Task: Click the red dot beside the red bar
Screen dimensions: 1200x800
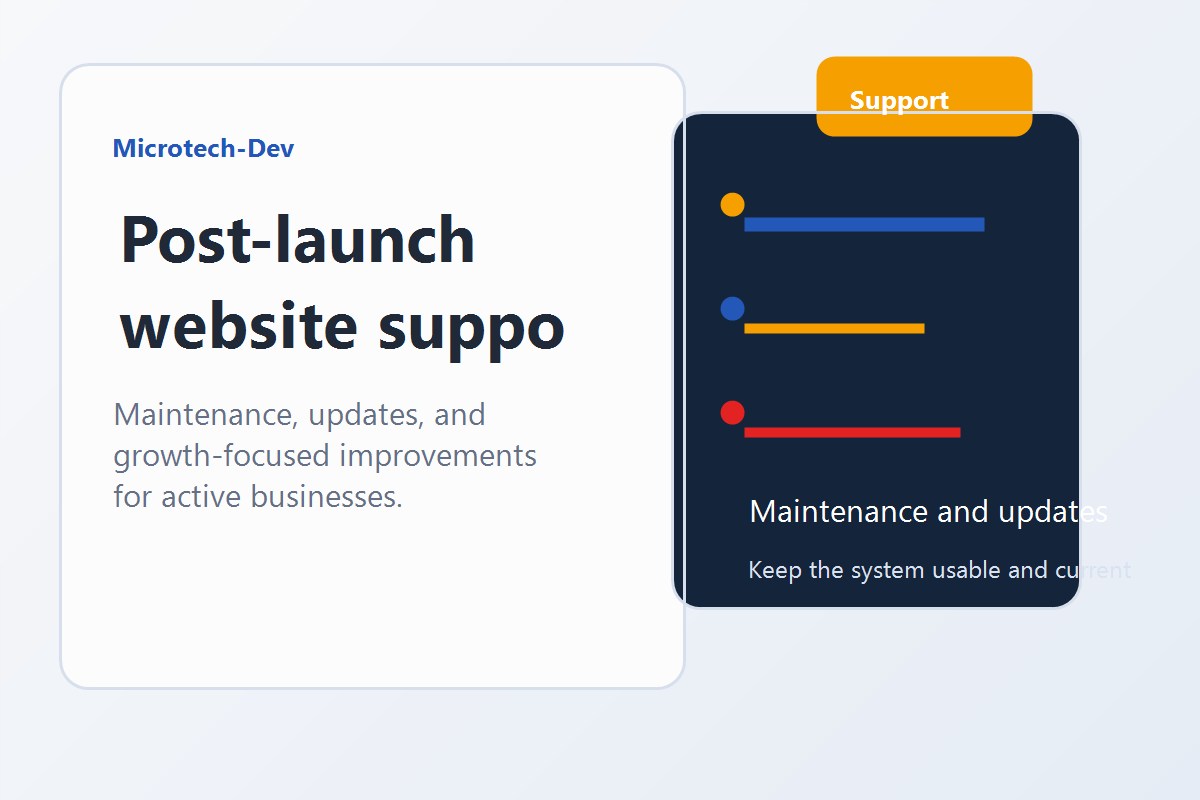Action: pyautogui.click(x=732, y=412)
